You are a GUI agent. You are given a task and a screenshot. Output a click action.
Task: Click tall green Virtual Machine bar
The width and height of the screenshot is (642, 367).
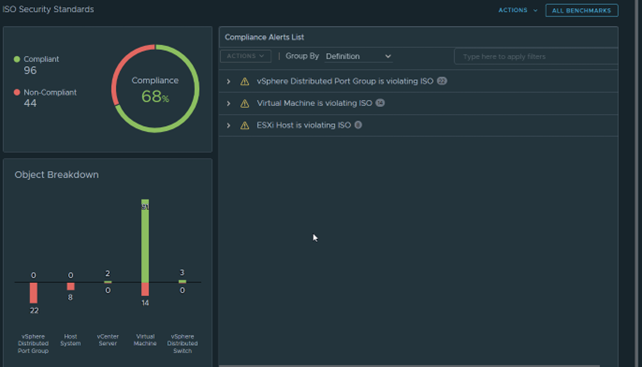coord(145,241)
